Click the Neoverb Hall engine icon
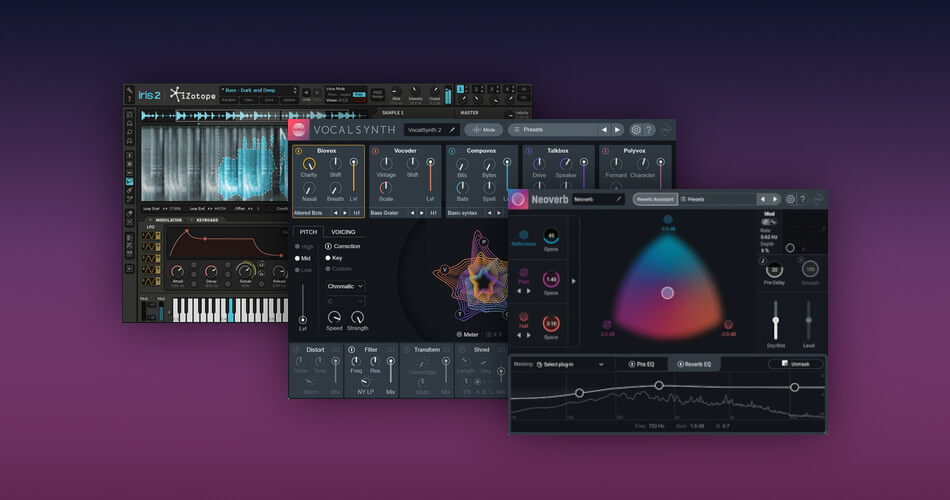The height and width of the screenshot is (500, 950). pos(523,317)
